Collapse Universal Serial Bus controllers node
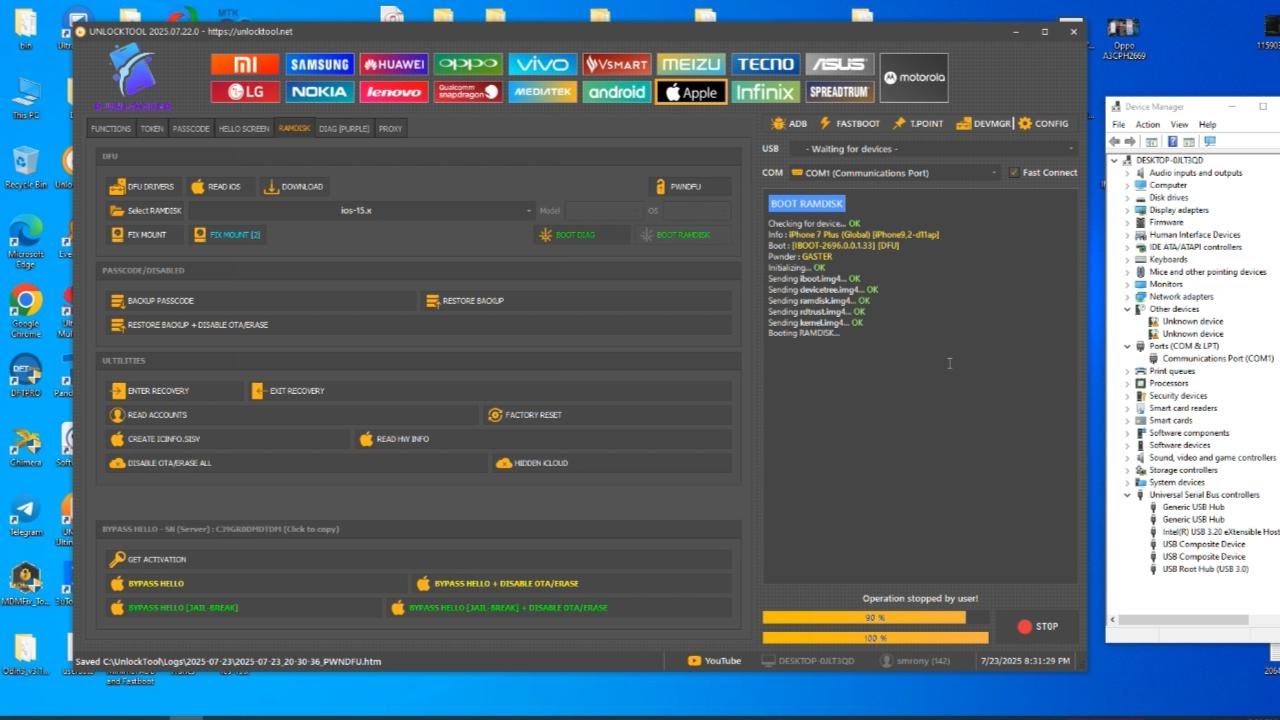Viewport: 1280px width, 720px height. click(1128, 495)
